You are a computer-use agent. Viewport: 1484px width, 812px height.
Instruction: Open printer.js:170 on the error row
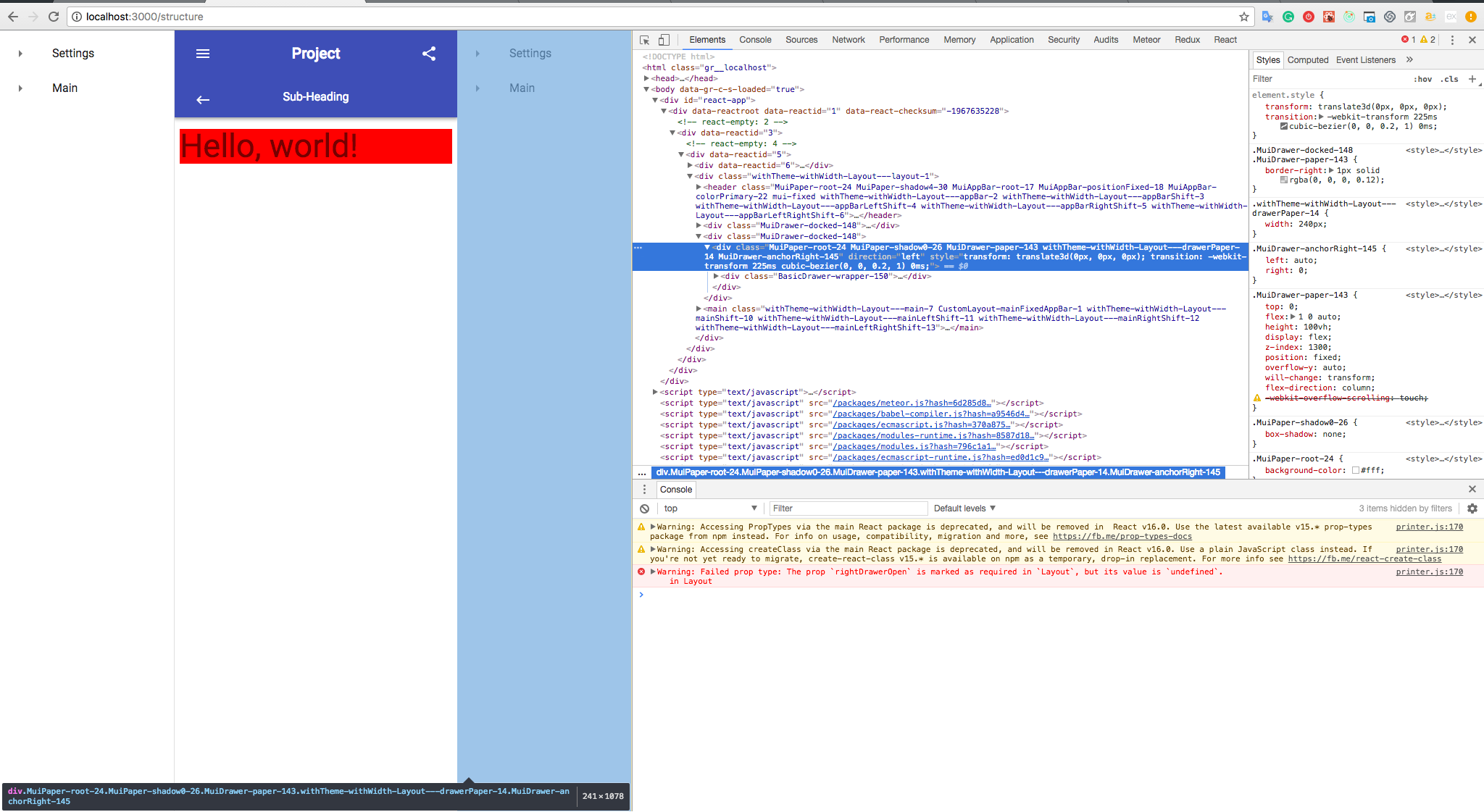click(1429, 572)
